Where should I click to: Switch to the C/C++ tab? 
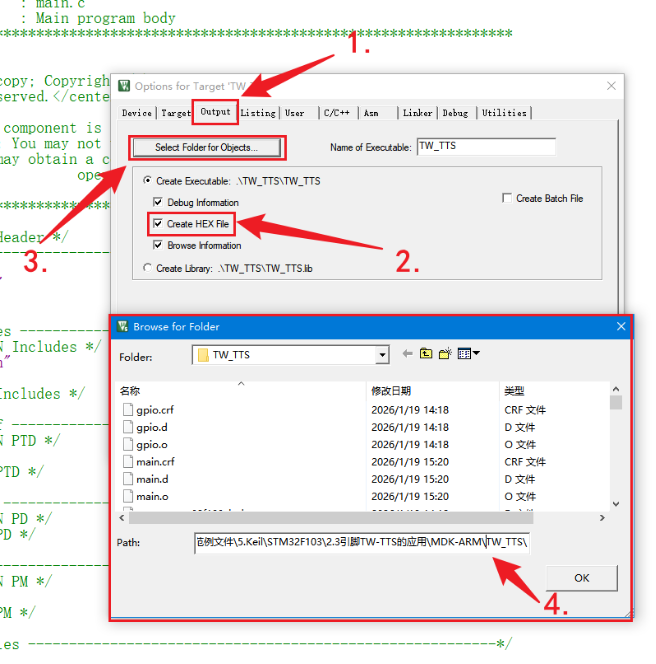(337, 113)
